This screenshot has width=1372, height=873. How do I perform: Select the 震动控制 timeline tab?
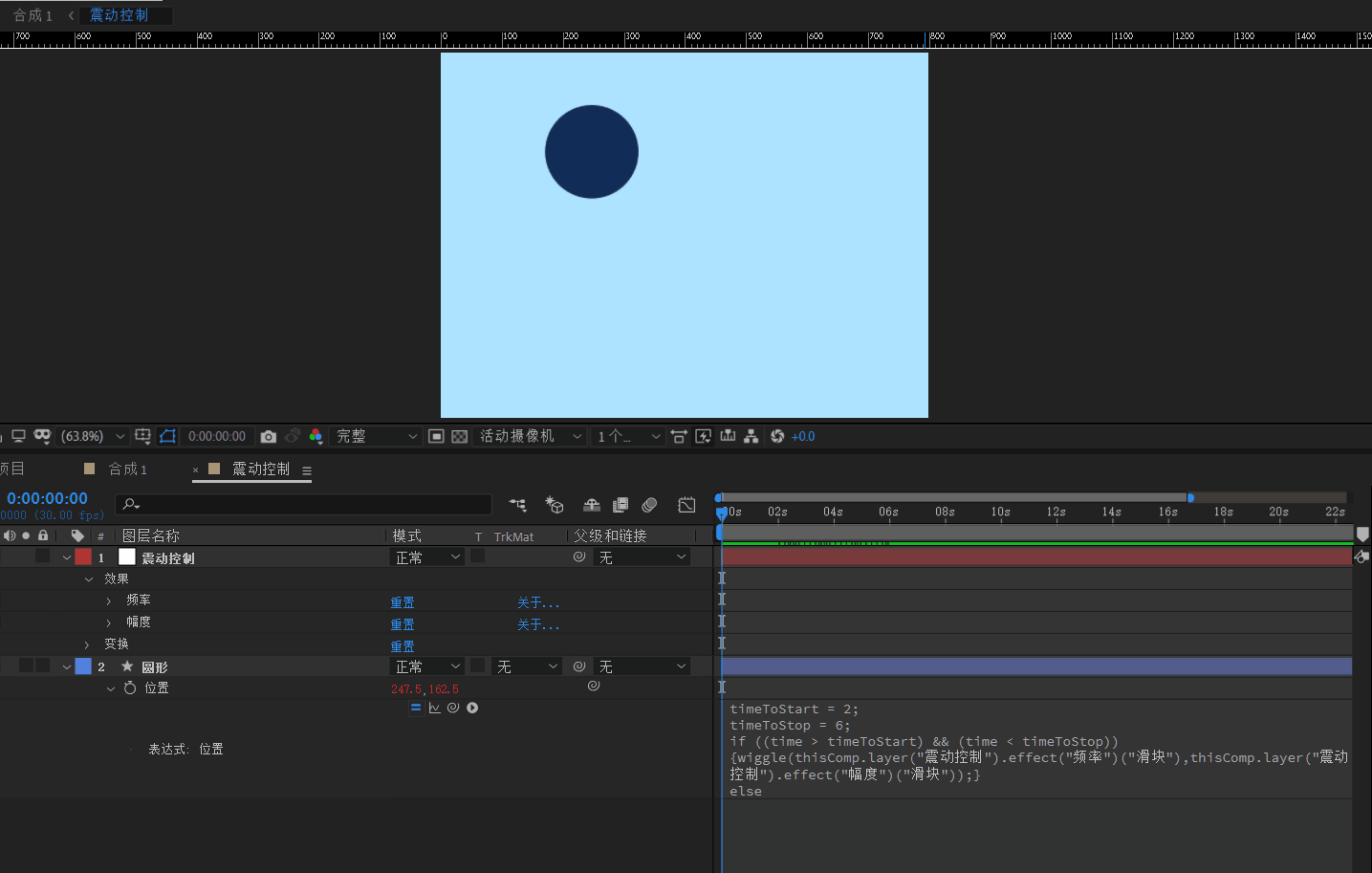pyautogui.click(x=260, y=469)
